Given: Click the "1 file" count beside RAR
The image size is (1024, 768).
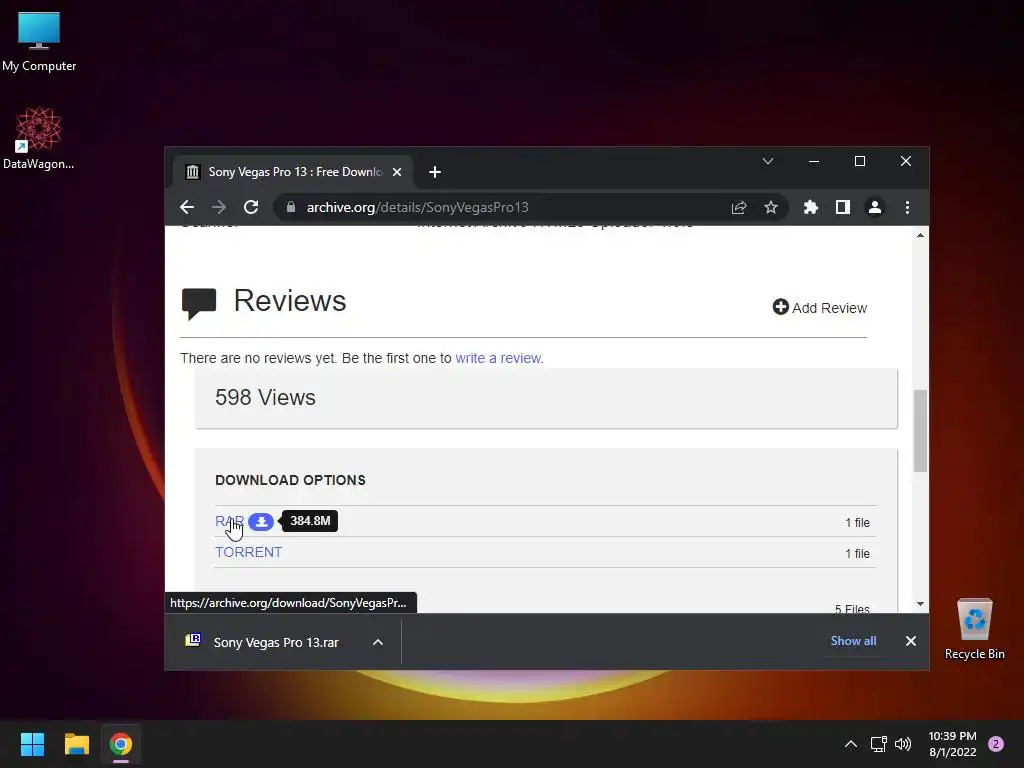Looking at the screenshot, I should tap(857, 522).
